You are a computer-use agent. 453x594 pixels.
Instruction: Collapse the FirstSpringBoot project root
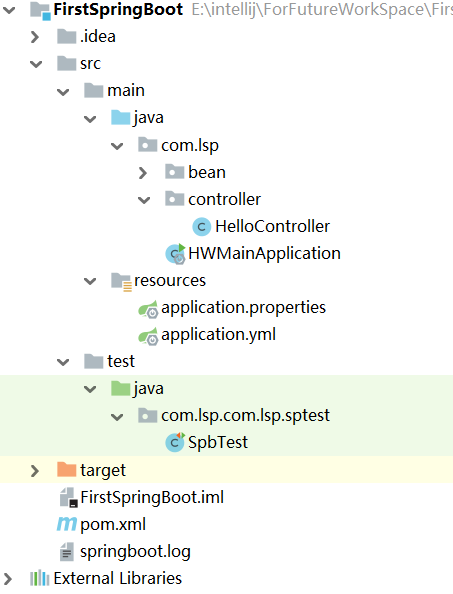click(9, 10)
